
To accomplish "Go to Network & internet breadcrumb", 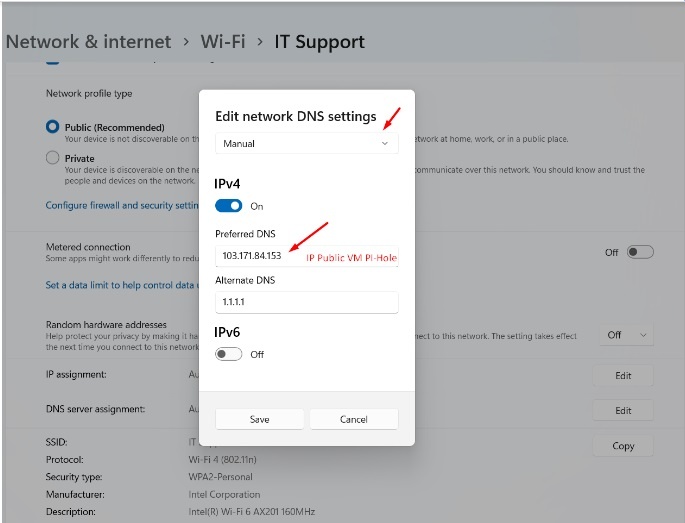I will [89, 42].
